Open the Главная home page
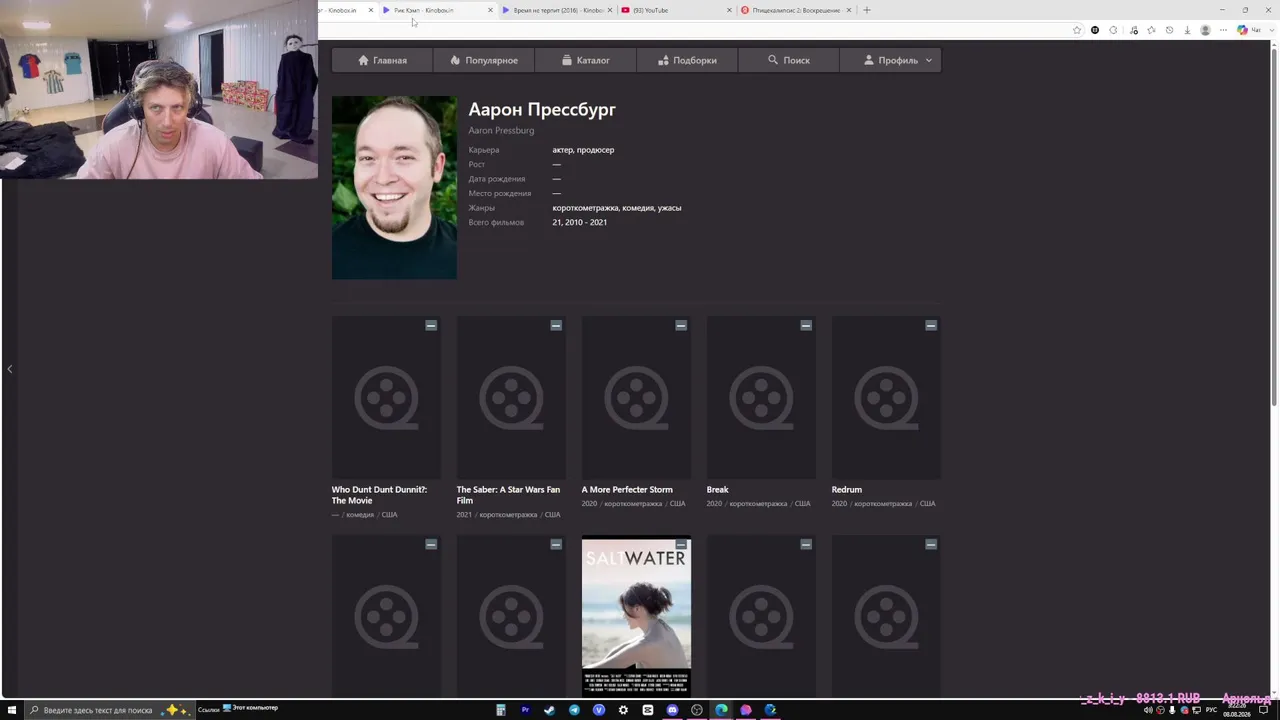 [x=382, y=60]
